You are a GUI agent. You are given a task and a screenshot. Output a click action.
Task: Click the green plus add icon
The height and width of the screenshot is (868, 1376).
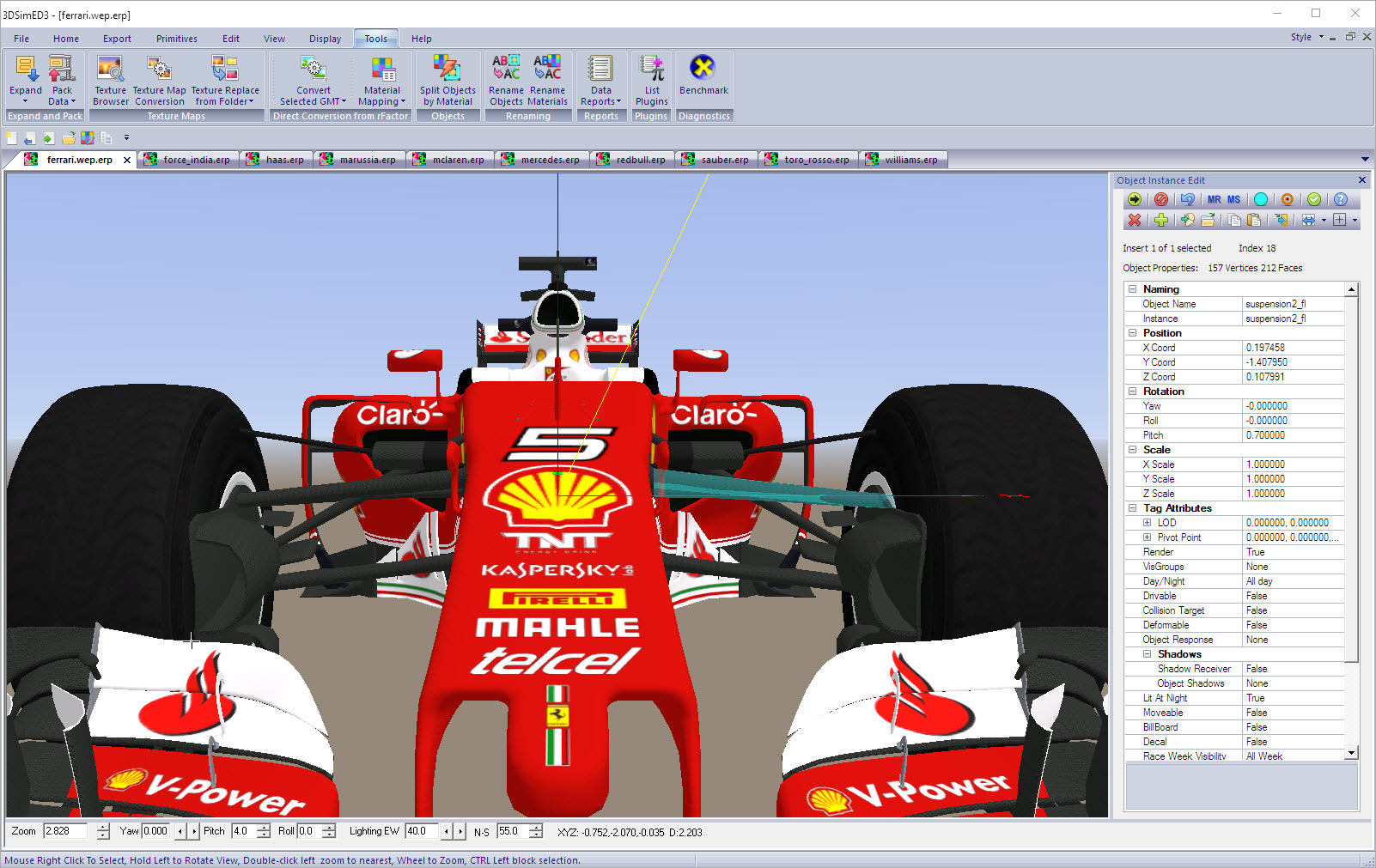coord(1161,220)
